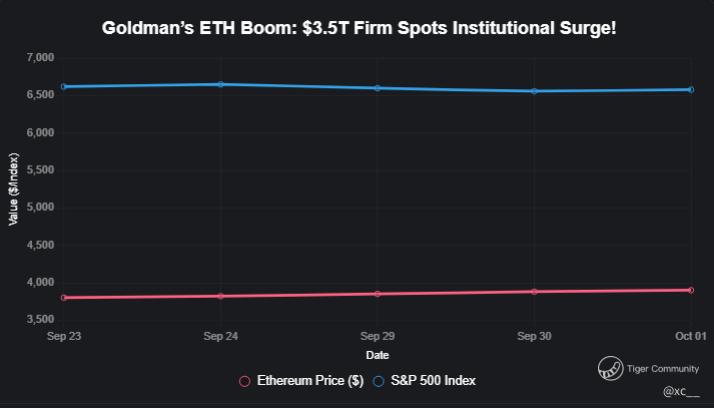714x408 pixels.
Task: Select the S&P 500 data point at Sep 23
Action: tap(64, 87)
